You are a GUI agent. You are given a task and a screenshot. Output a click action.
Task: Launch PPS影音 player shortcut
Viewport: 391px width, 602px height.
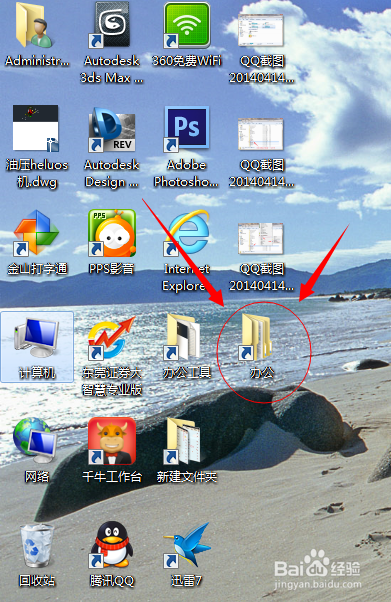(112, 233)
